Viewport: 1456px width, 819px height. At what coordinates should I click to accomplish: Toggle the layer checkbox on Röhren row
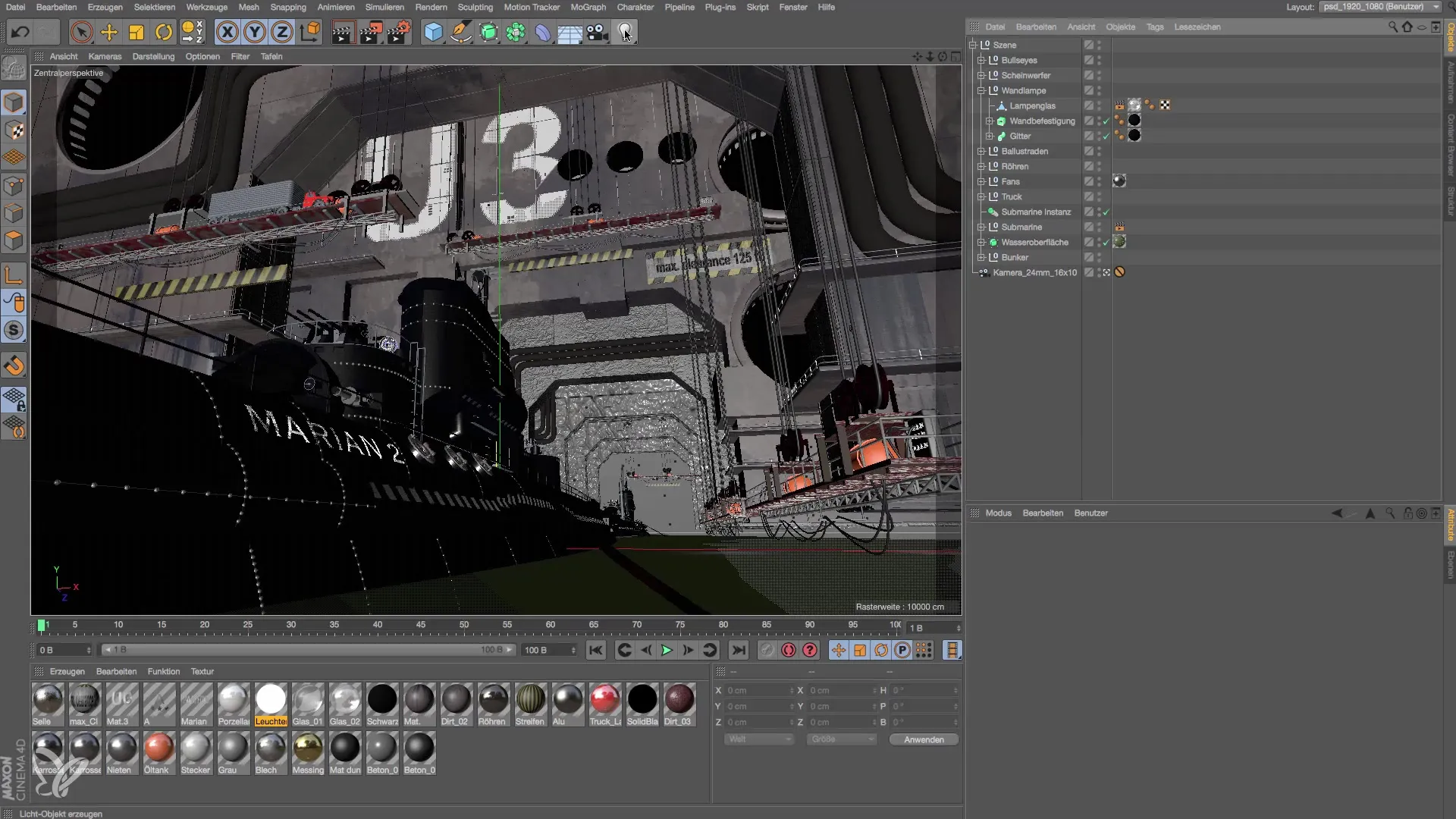tap(1089, 166)
